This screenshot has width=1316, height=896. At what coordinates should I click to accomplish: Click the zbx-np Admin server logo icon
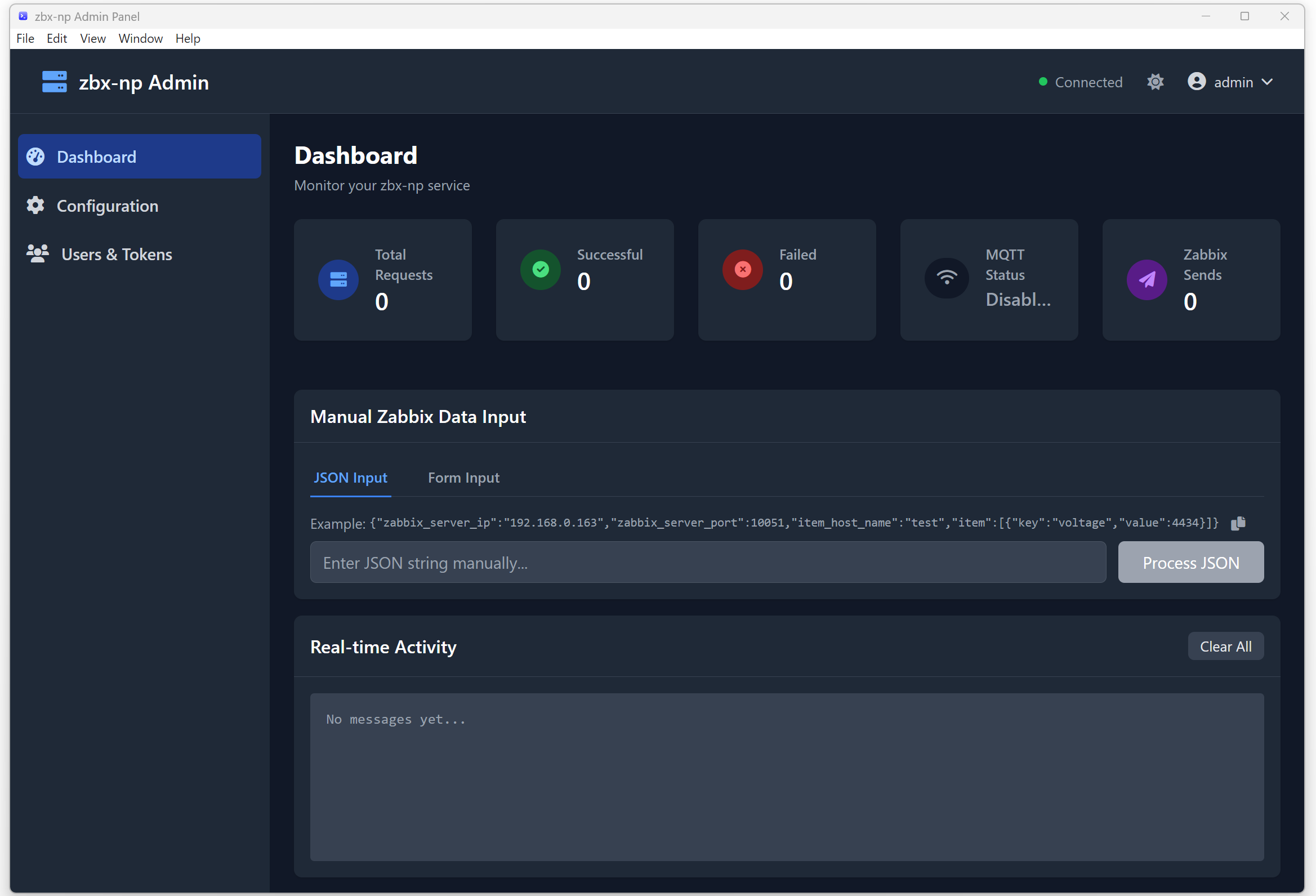point(55,82)
